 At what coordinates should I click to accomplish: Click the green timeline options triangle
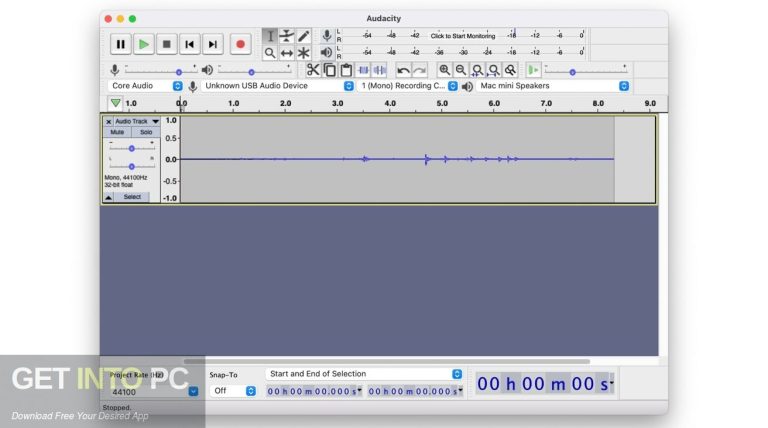click(x=115, y=103)
